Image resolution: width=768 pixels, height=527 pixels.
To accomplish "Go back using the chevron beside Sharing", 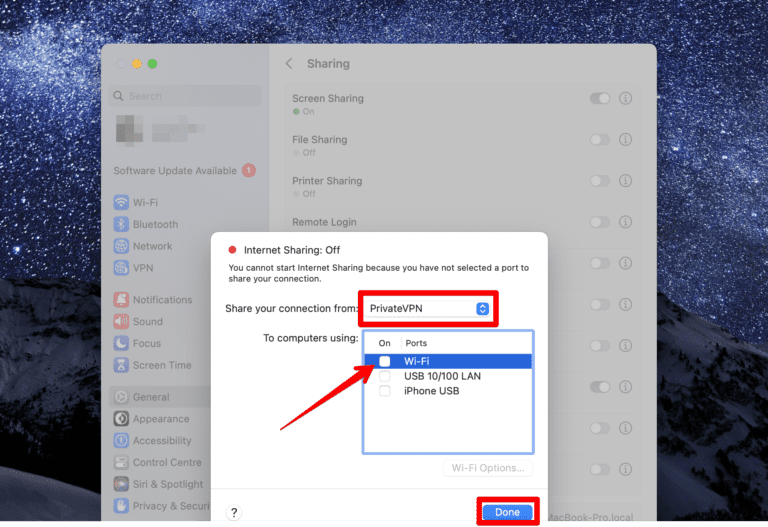I will (x=289, y=64).
